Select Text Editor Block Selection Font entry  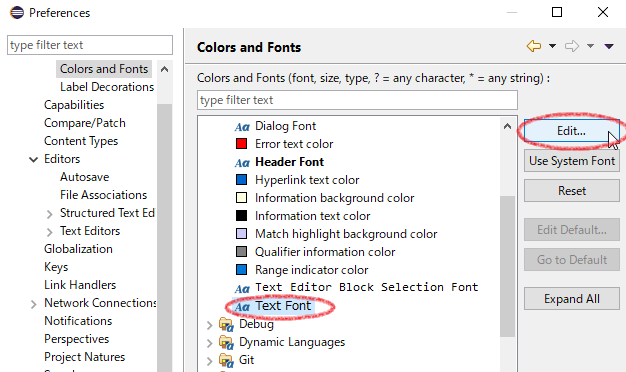pos(366,287)
